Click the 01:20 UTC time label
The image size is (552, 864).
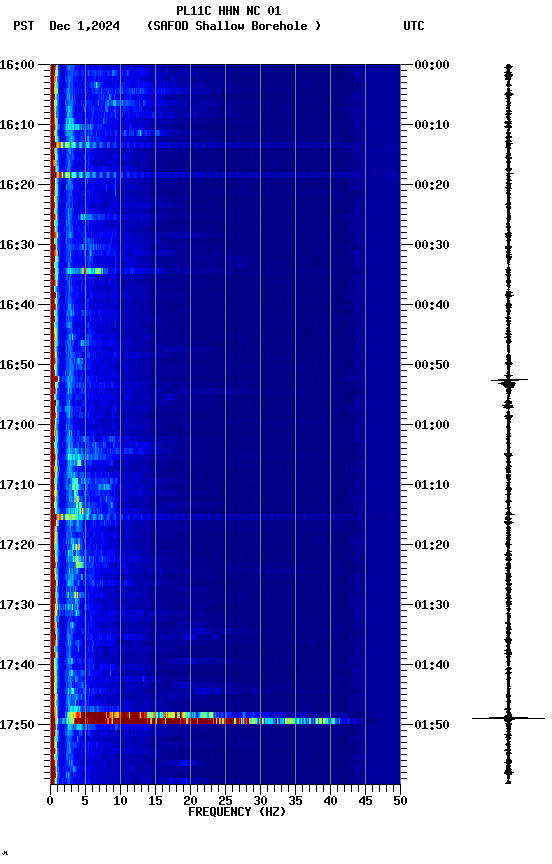coord(432,545)
